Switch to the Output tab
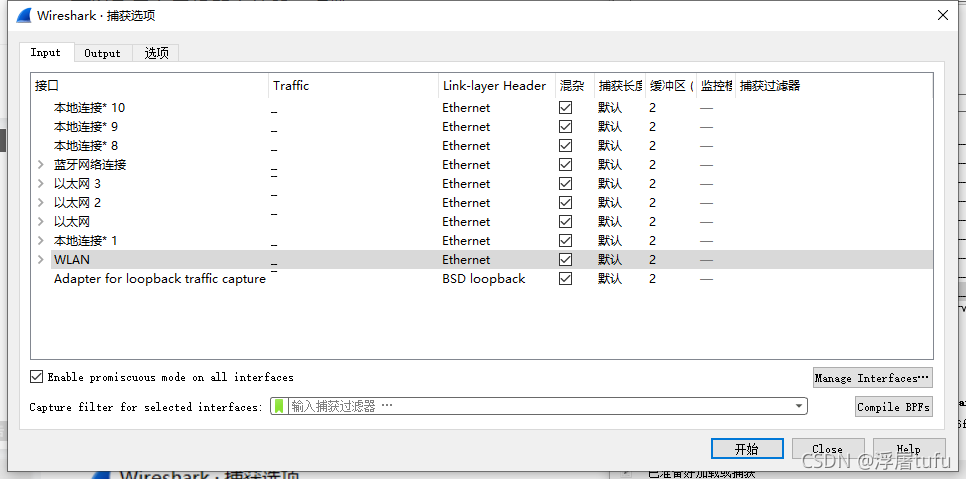 [x=102, y=53]
